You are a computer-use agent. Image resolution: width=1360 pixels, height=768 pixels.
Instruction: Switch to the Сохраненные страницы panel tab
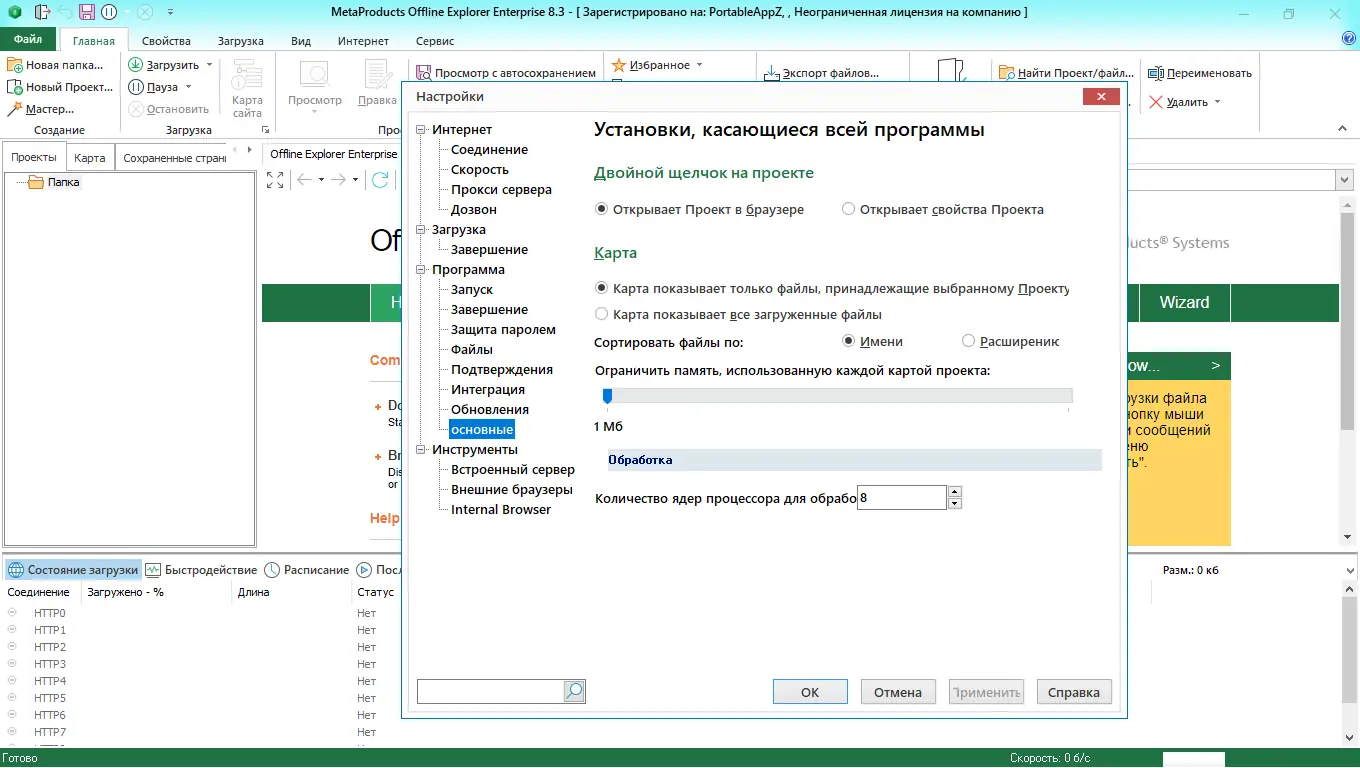[175, 158]
